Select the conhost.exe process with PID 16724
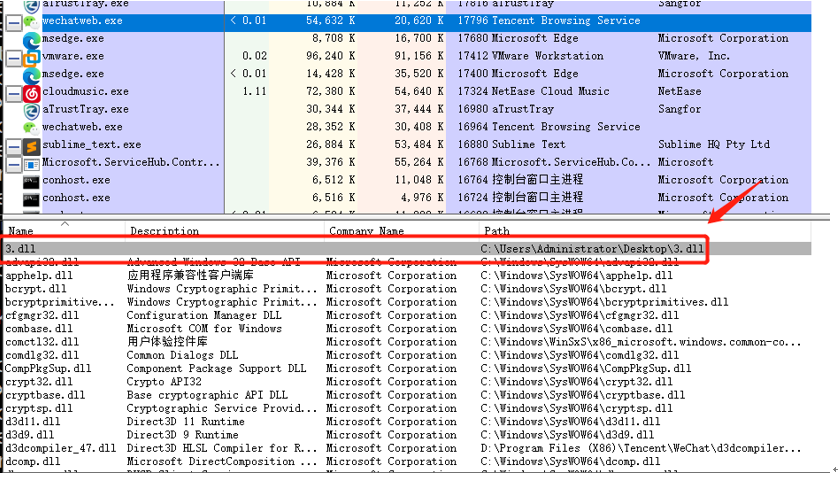838x481 pixels. click(76, 197)
